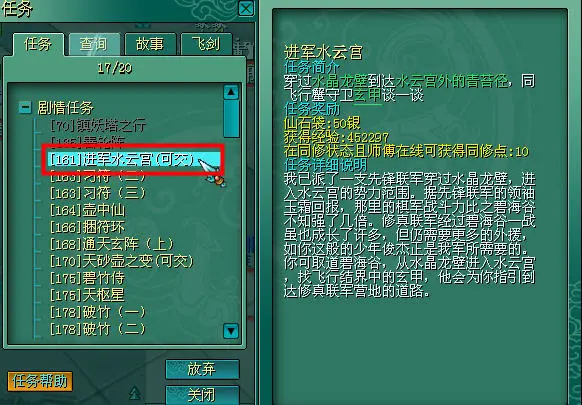Viewport: 582px width, 405px height.
Task: Switch to the 查询 tab
Action: click(94, 45)
